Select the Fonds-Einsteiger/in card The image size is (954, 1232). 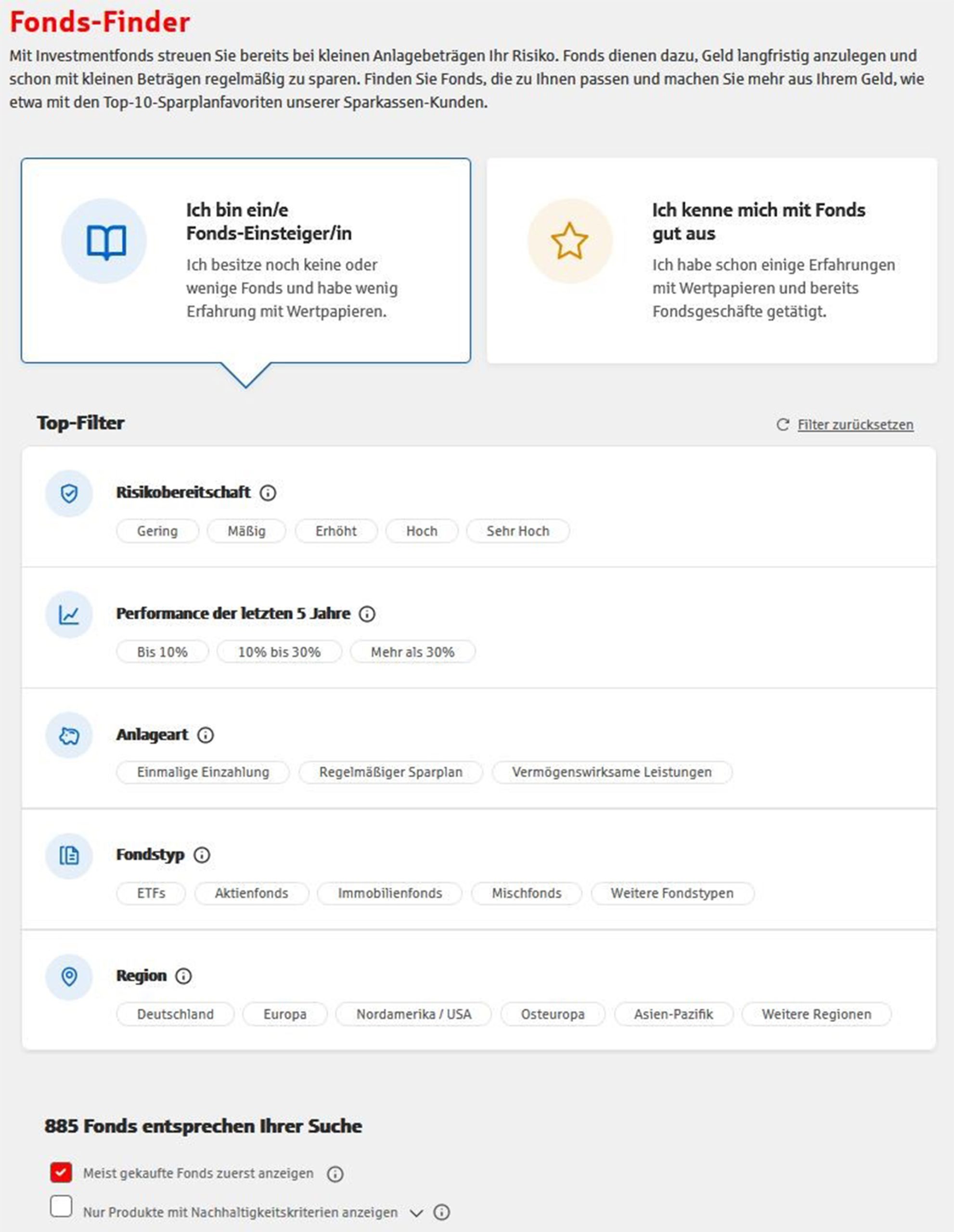(x=246, y=261)
